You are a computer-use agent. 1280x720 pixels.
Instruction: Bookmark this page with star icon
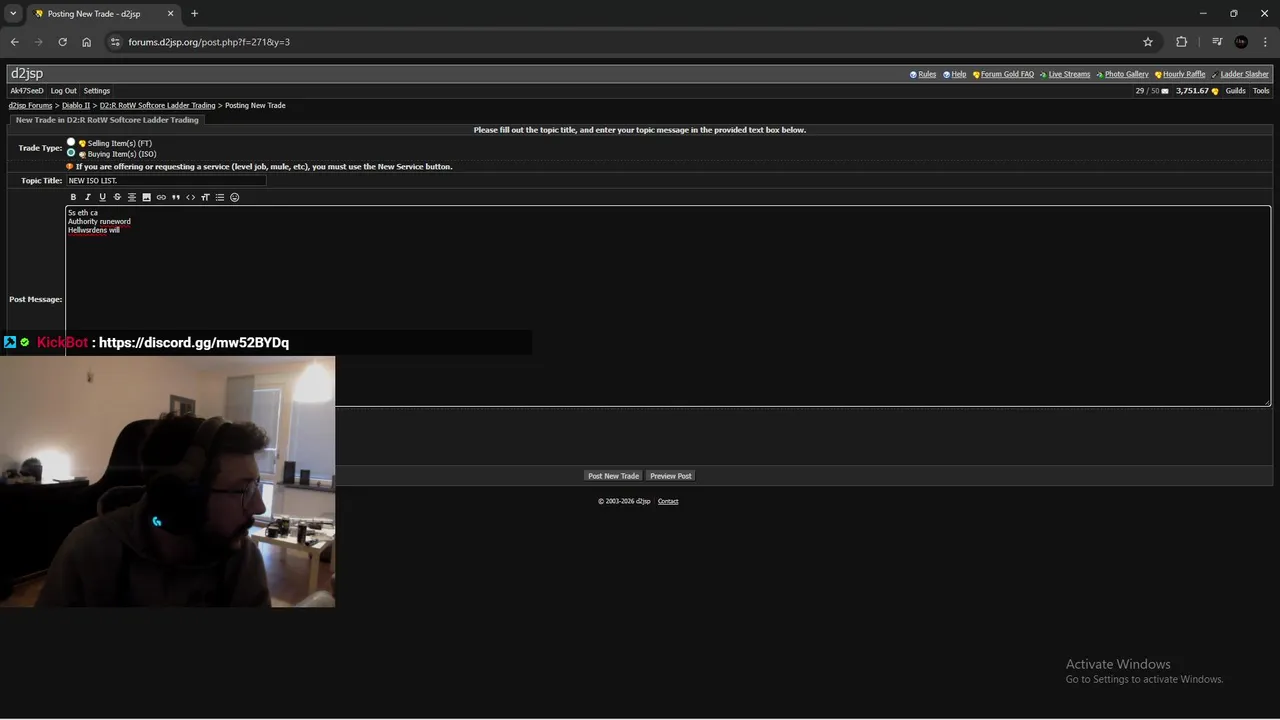pyautogui.click(x=1148, y=42)
